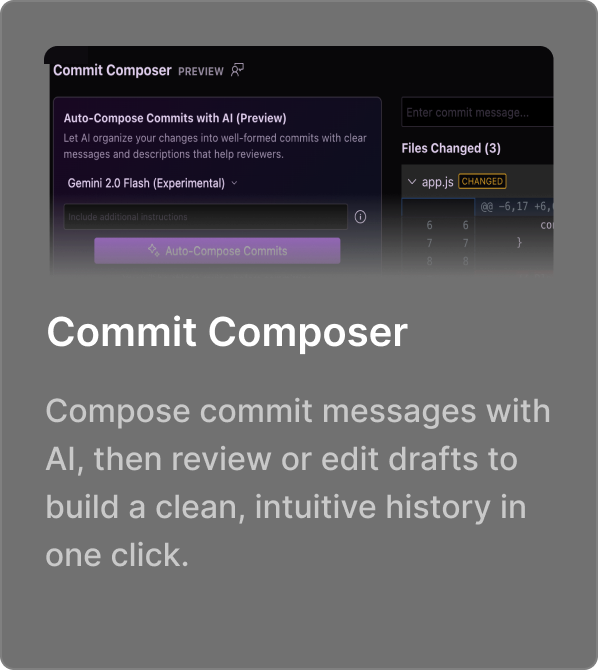Click the Auto-Compose Commits with AI heading
The image size is (598, 670).
point(175,118)
